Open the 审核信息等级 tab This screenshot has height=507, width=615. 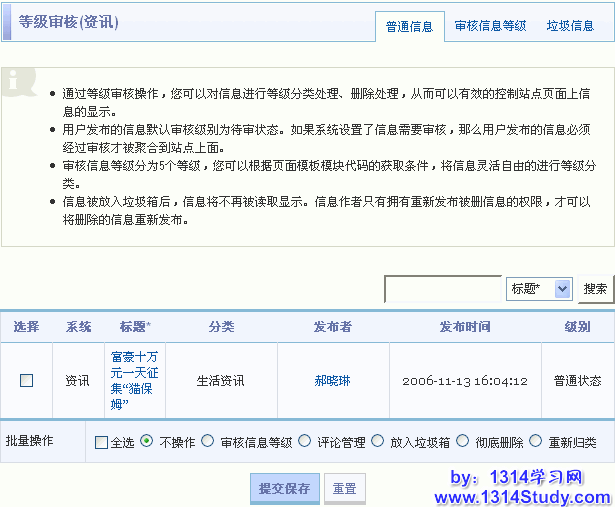point(490,26)
